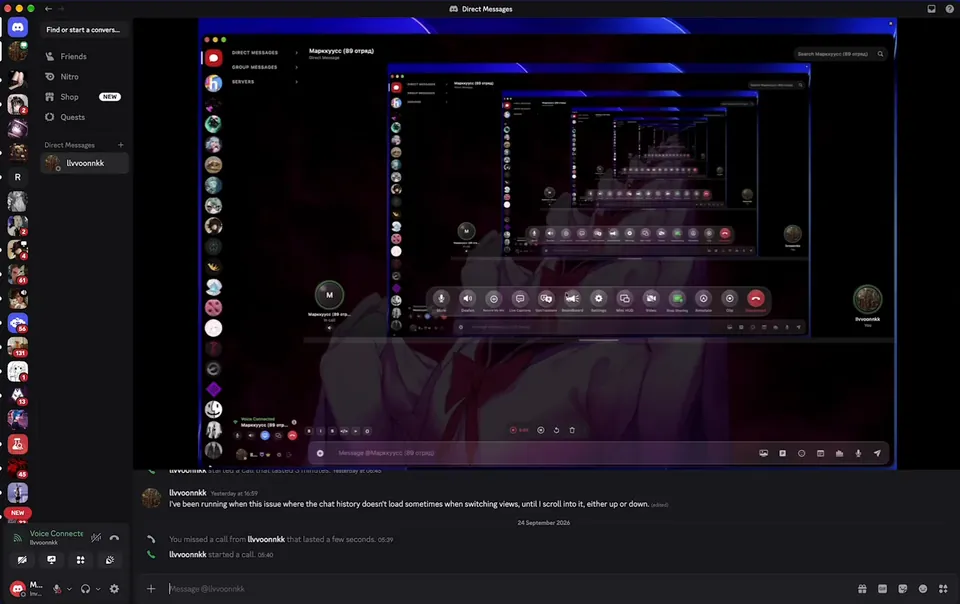
Task: Share your screen from the voice panel
Action: [x=51, y=560]
